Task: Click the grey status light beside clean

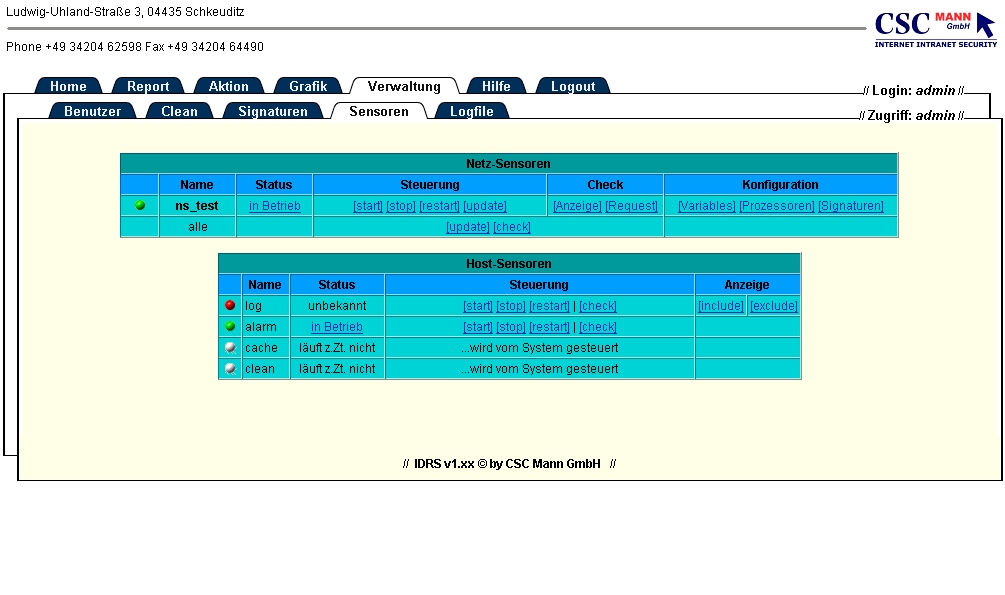Action: pos(230,369)
